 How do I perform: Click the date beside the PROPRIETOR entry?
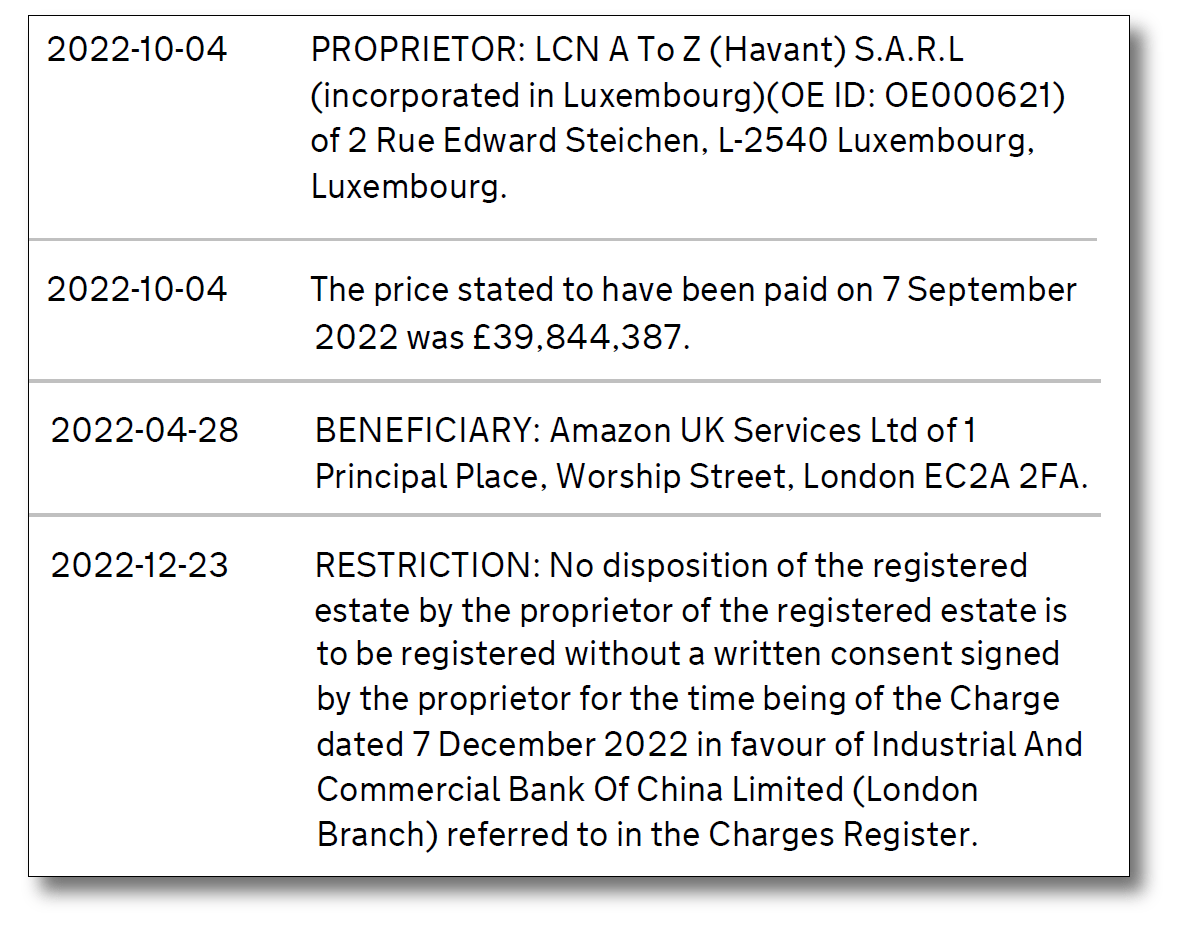[137, 50]
